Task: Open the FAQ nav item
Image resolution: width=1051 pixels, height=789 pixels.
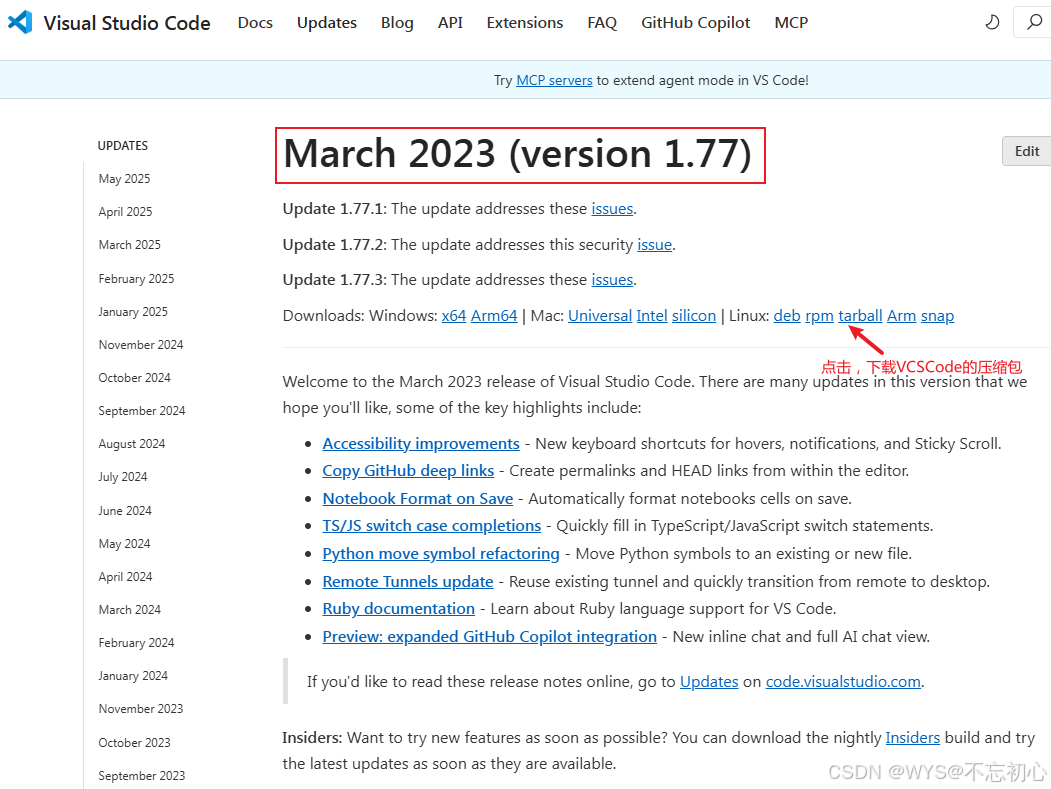Action: 602,23
